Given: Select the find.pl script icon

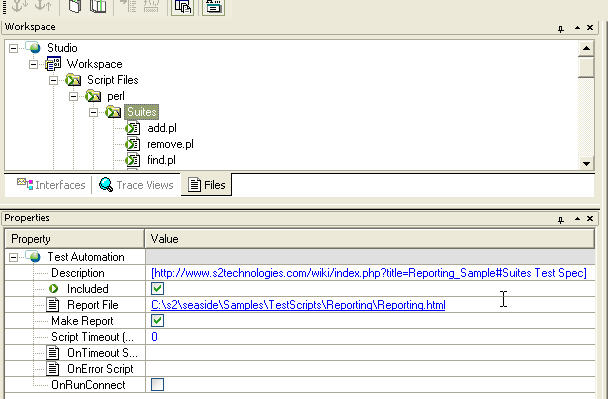Looking at the screenshot, I should coord(133,160).
